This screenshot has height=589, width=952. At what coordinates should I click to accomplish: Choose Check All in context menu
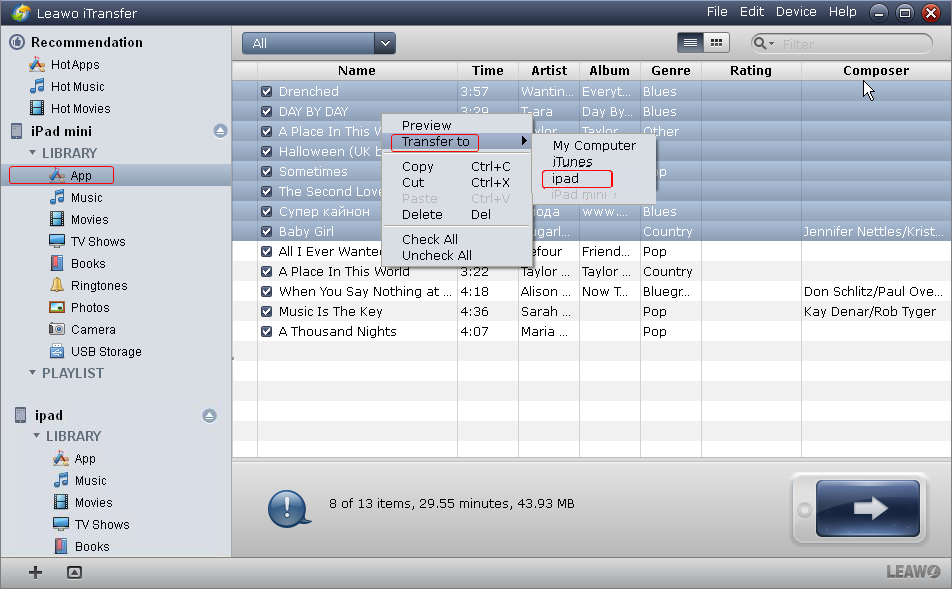pyautogui.click(x=457, y=239)
